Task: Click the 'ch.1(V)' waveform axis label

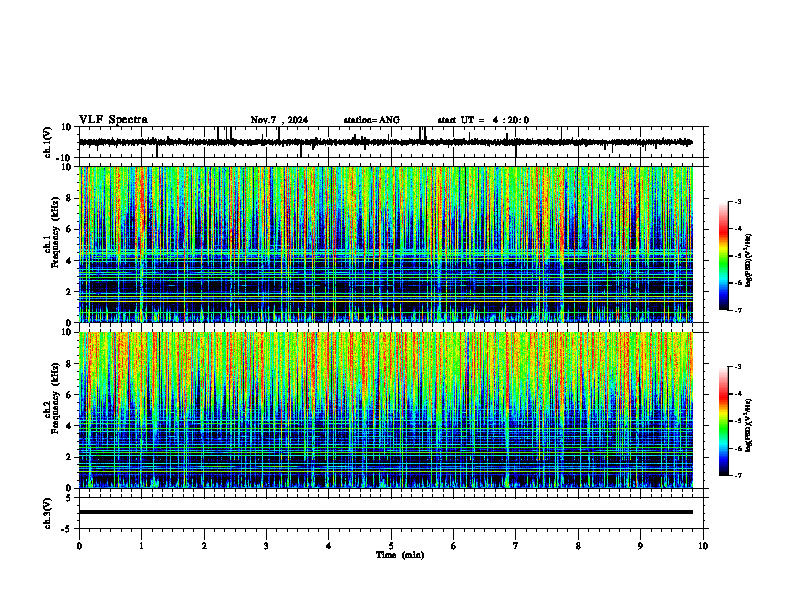Action: [48, 142]
